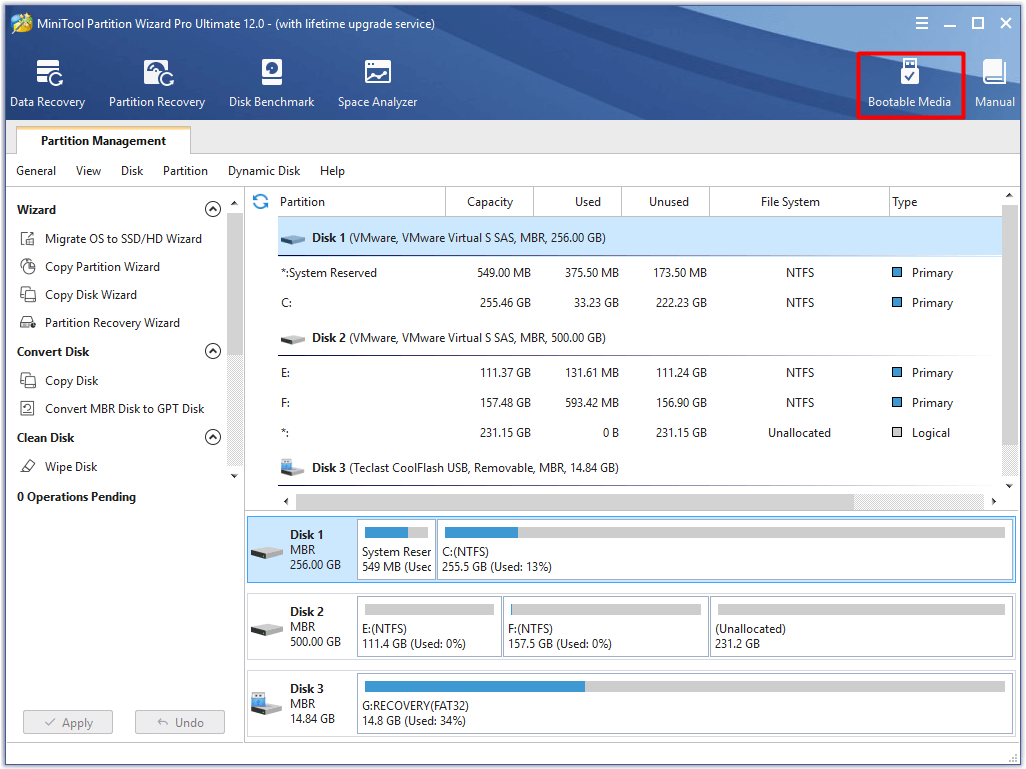The width and height of the screenshot is (1026, 769).
Task: Click the Bootable Media icon
Action: pos(909,84)
